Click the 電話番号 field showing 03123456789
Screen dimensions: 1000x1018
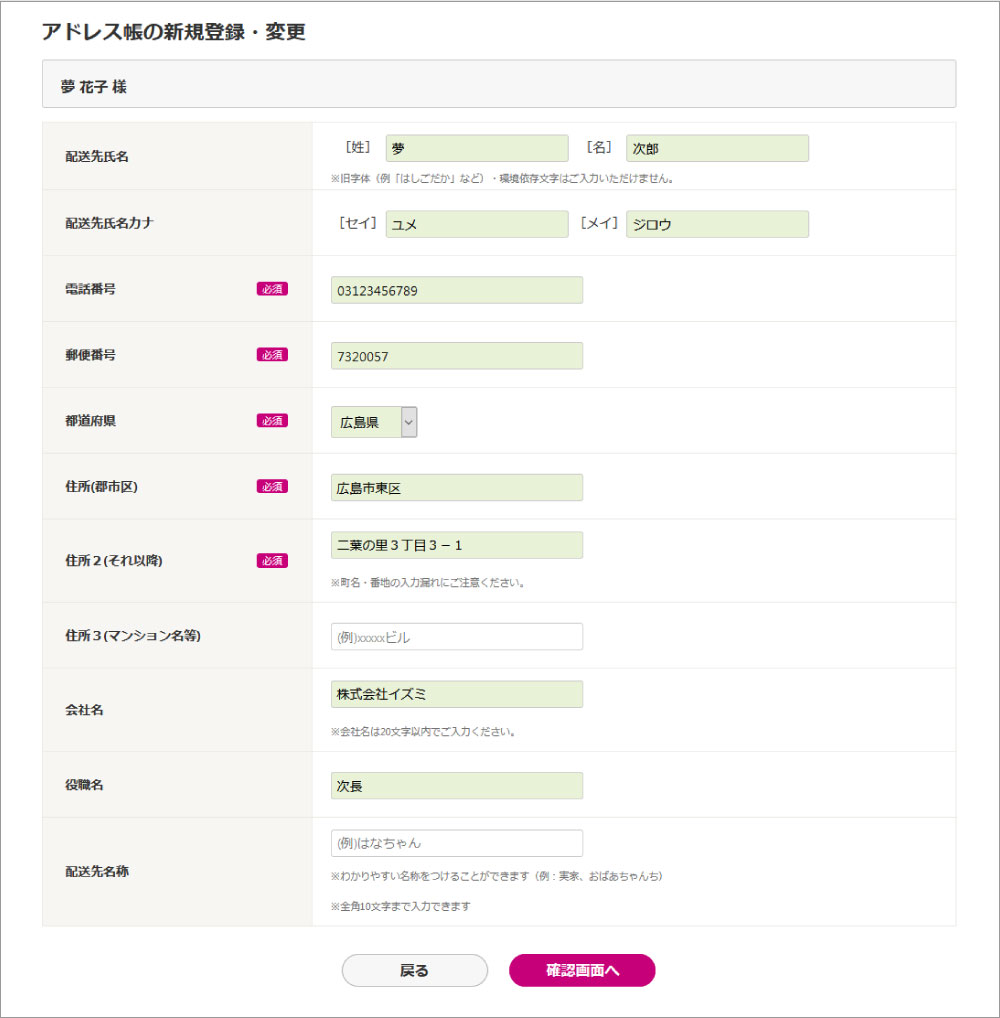tap(456, 290)
